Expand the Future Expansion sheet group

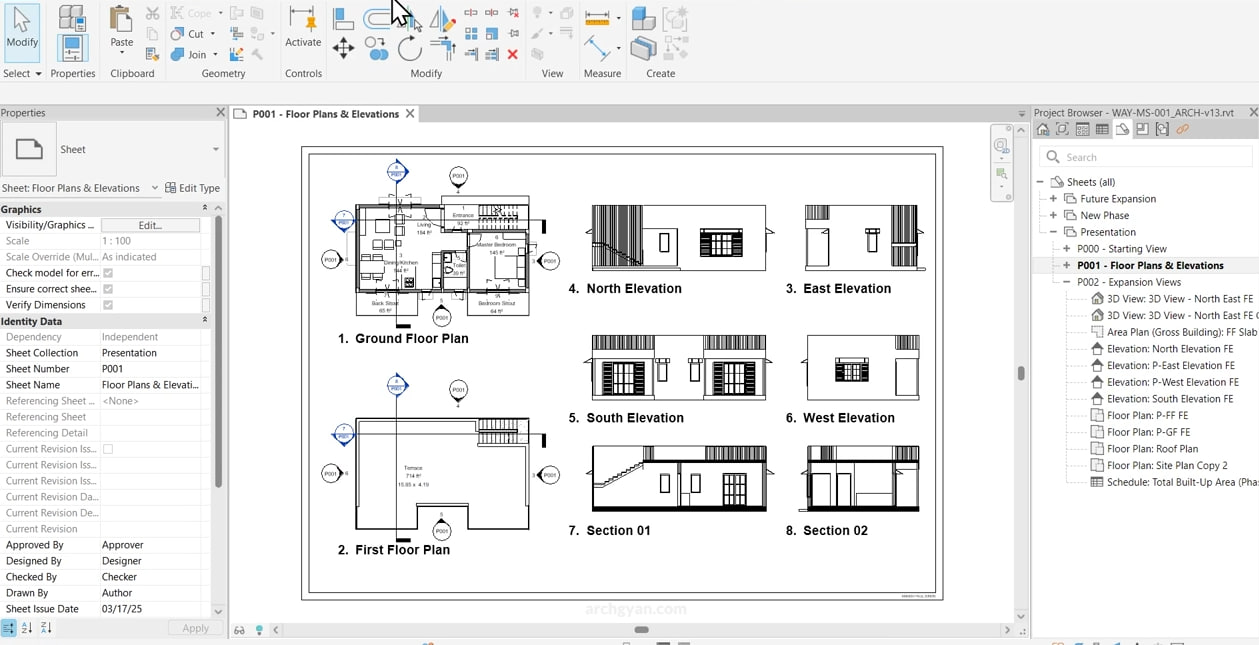[x=1053, y=199]
